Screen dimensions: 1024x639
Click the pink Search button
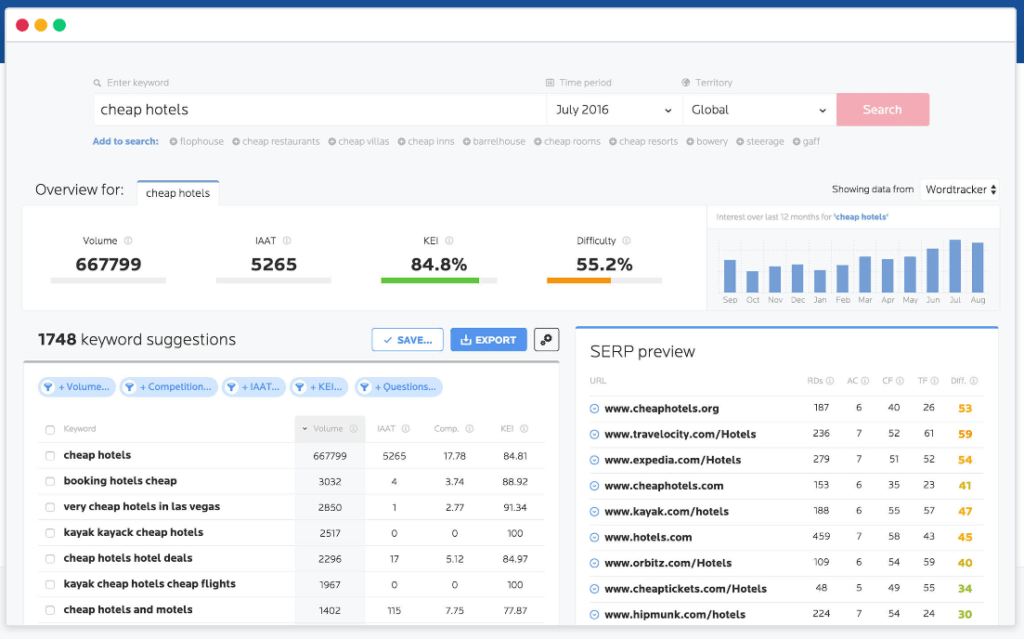882,109
